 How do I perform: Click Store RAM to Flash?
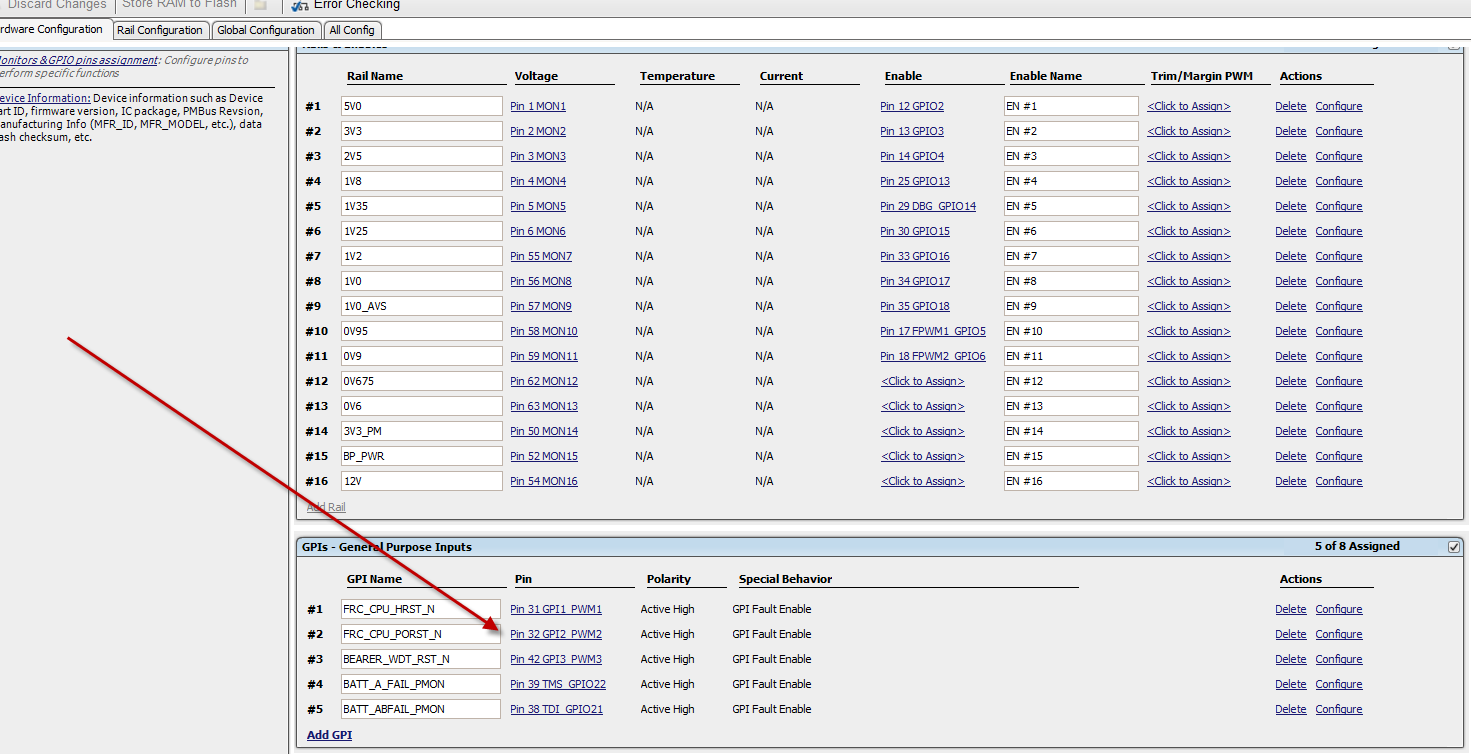point(180,5)
